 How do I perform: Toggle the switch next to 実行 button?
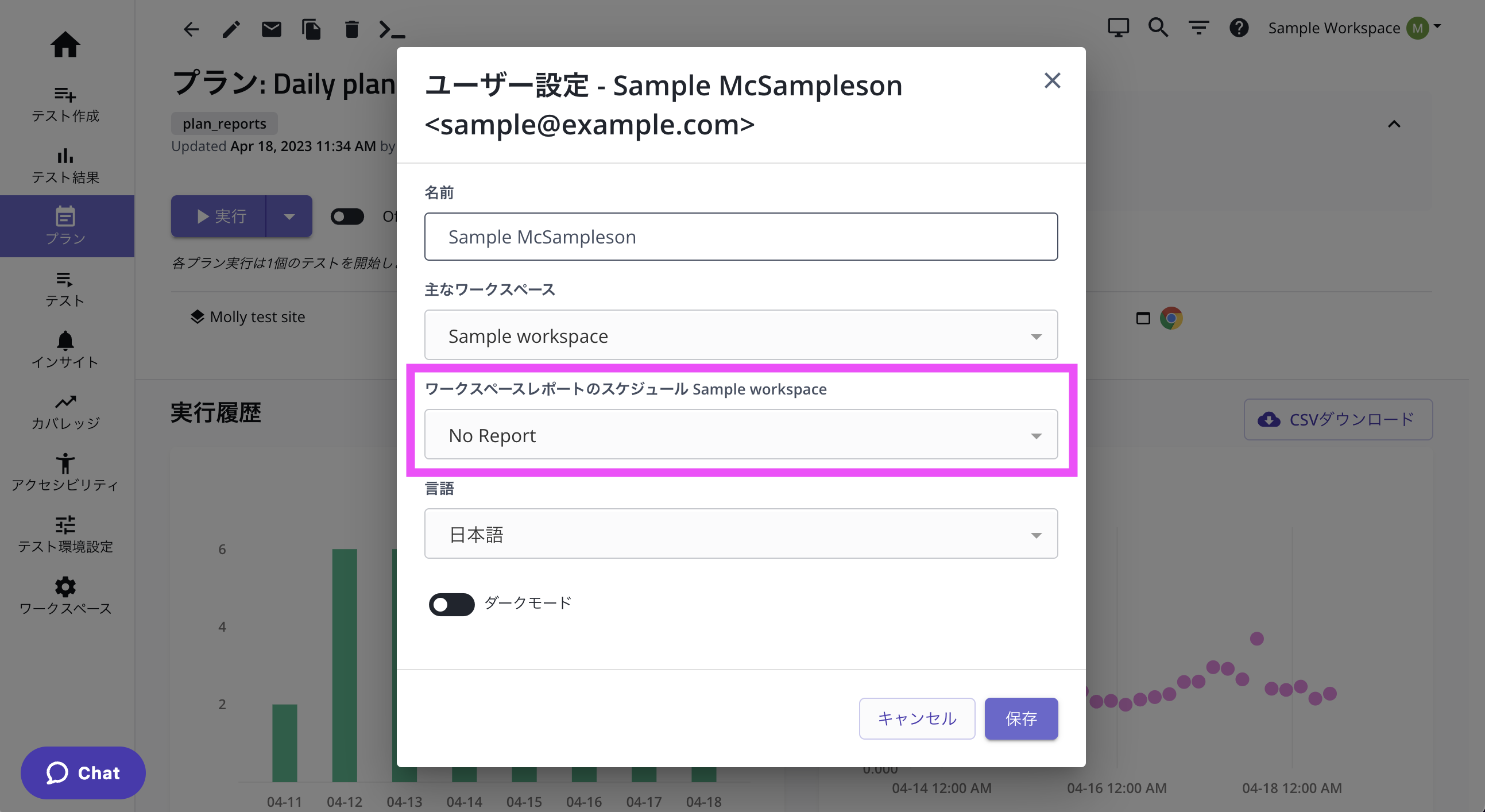click(347, 216)
